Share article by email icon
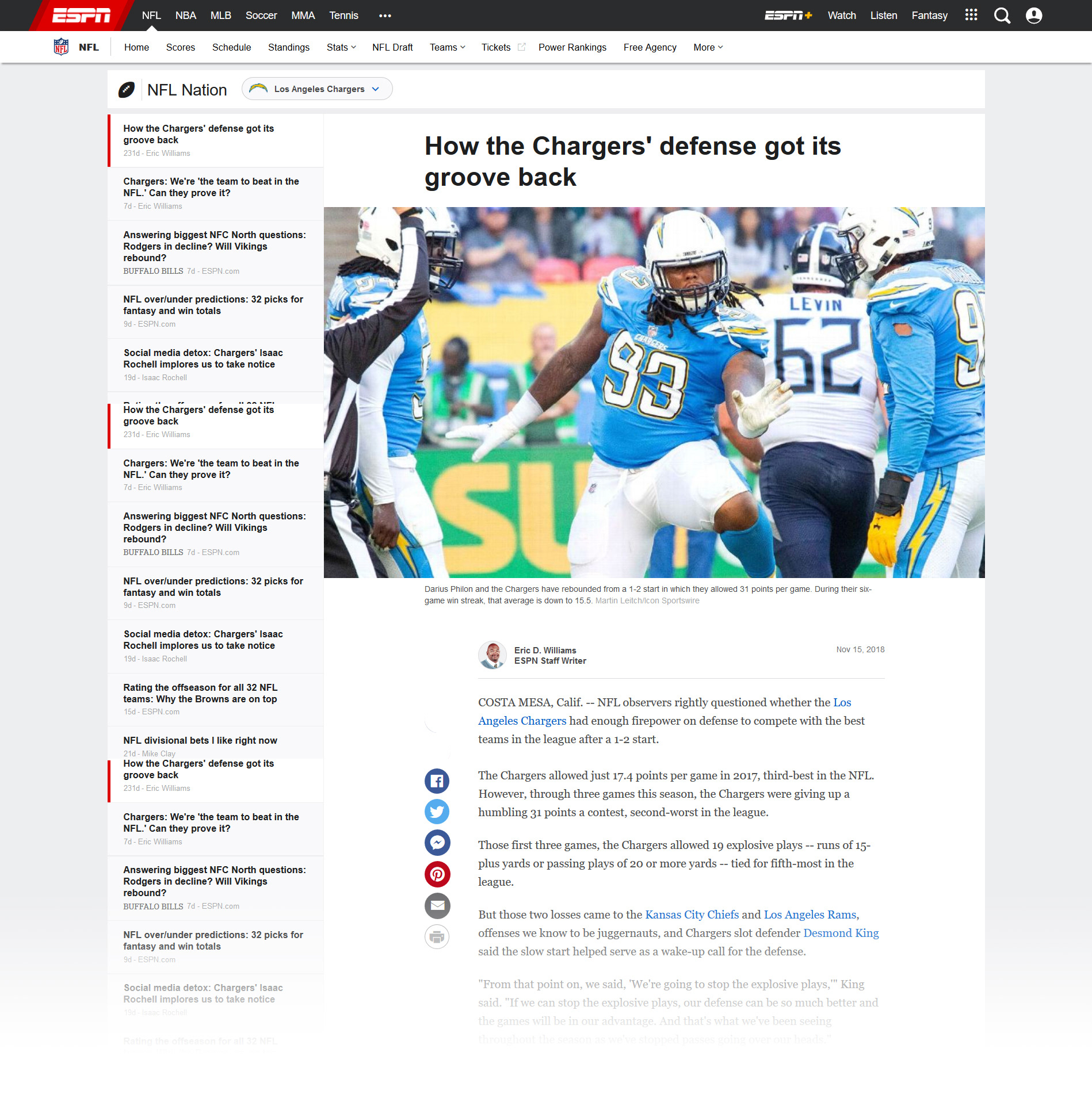The height and width of the screenshot is (1098, 1092). (x=437, y=906)
